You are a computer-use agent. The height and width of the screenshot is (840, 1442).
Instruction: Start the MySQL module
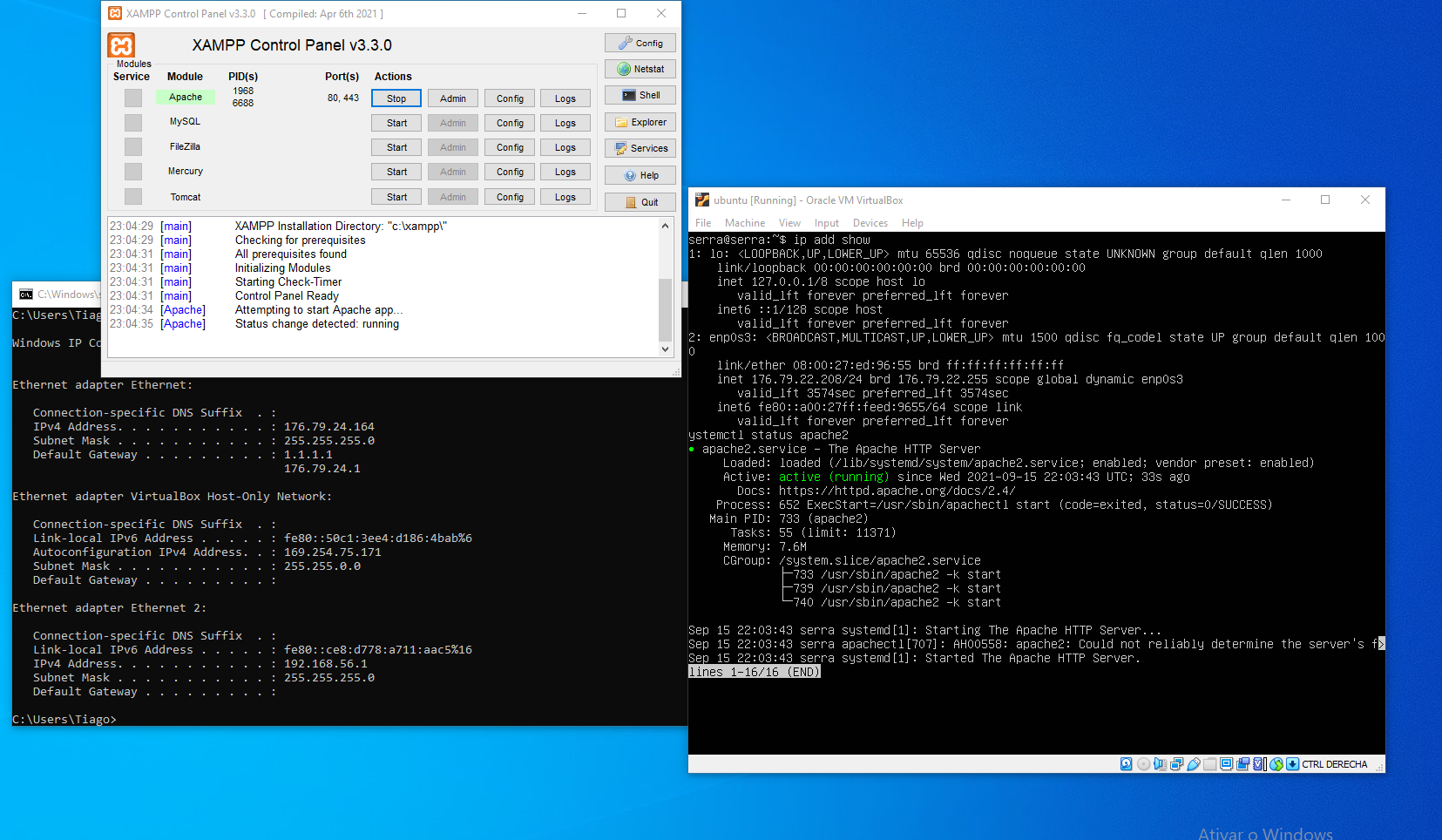click(396, 123)
